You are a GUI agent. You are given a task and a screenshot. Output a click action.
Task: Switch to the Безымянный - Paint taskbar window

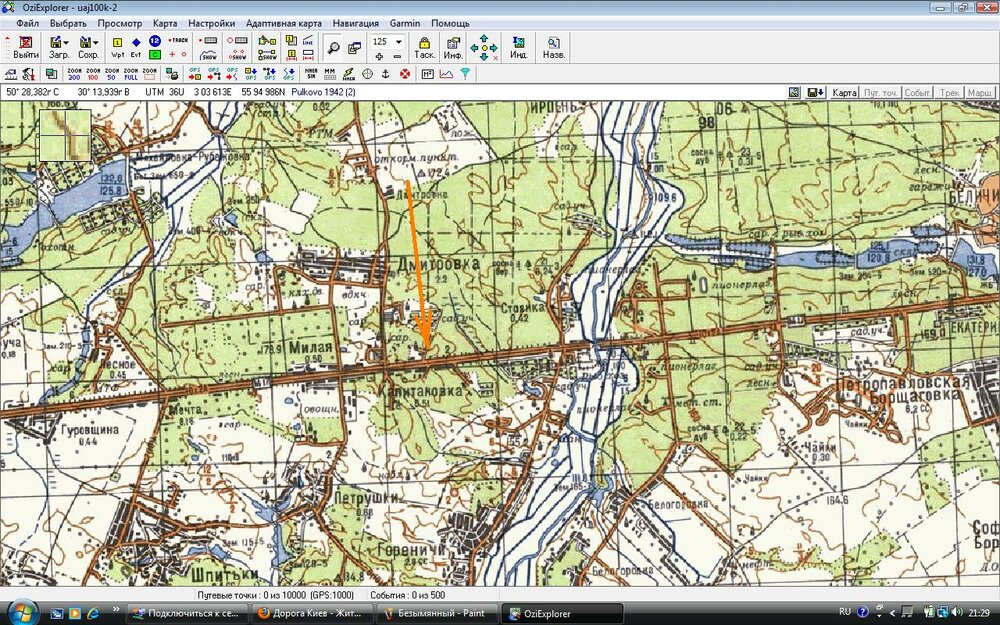point(436,613)
